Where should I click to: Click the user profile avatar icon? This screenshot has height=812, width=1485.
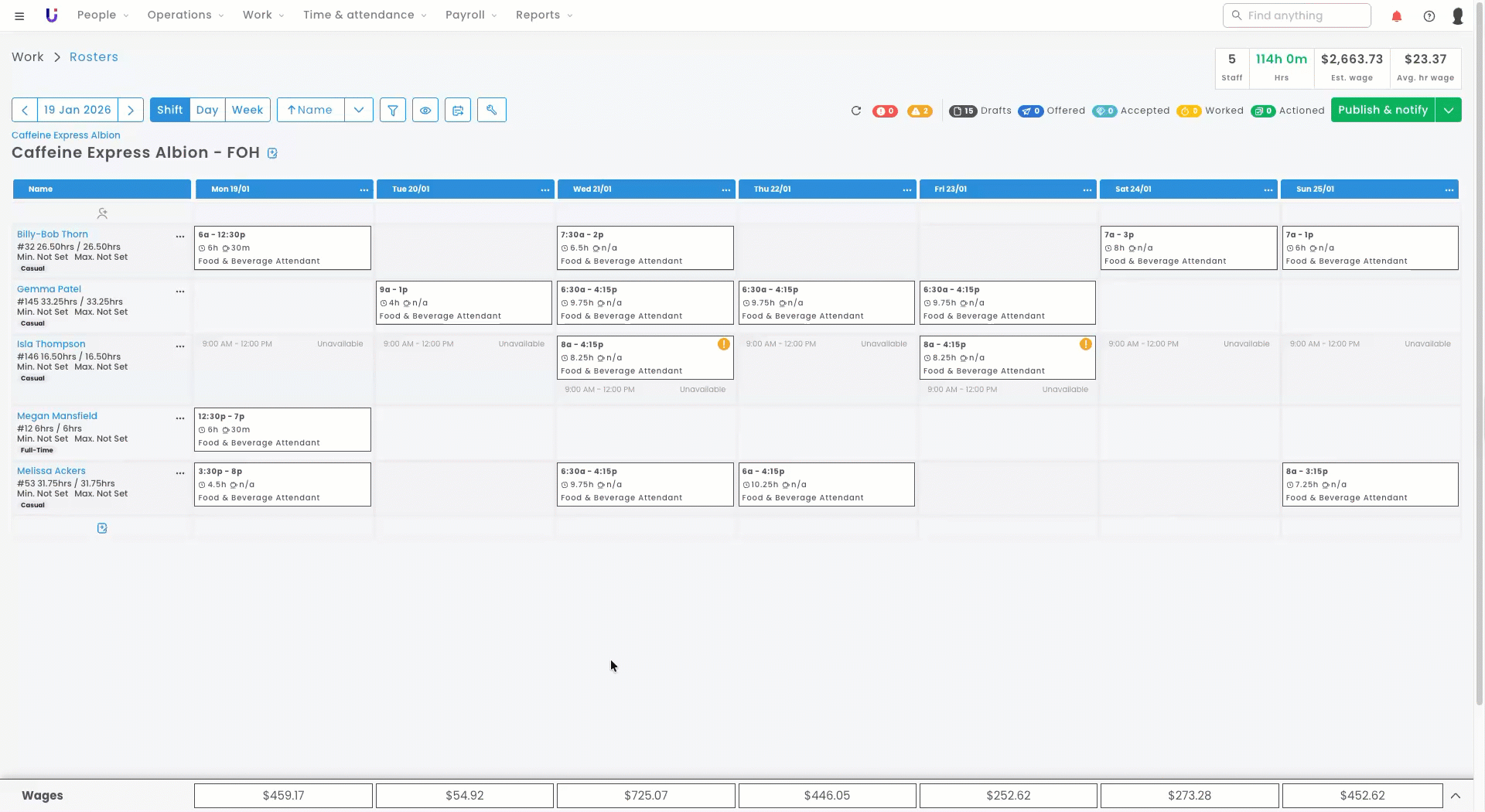tap(1458, 15)
